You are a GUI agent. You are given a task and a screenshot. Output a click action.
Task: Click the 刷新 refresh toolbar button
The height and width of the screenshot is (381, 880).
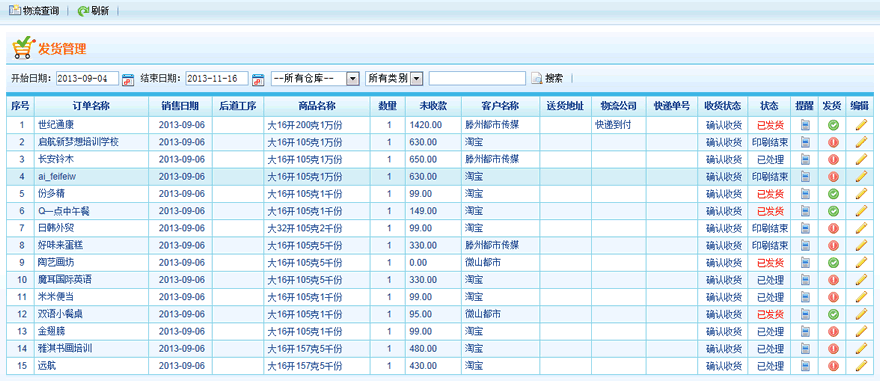tap(93, 11)
